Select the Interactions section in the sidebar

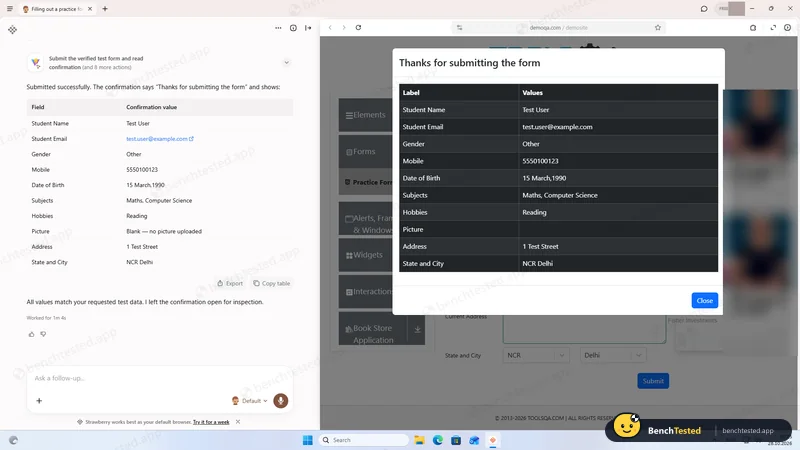coord(366,291)
